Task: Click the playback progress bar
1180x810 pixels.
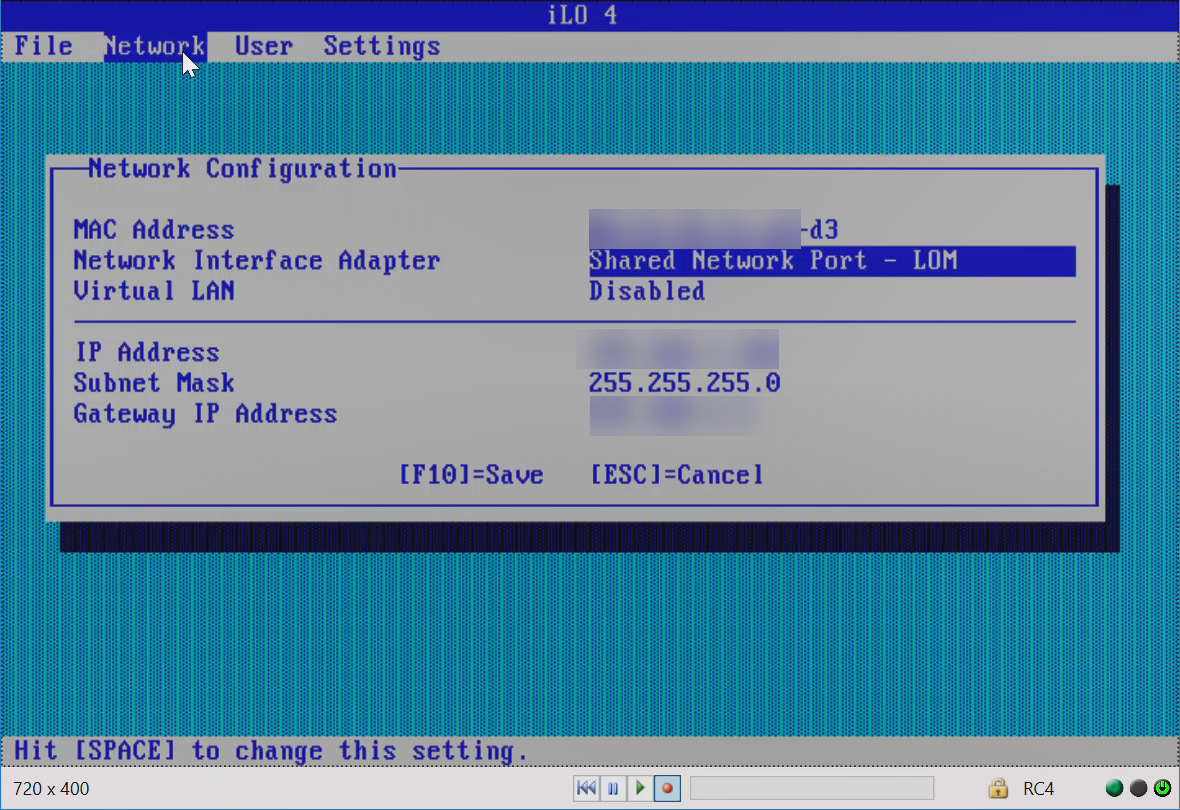Action: coord(812,788)
